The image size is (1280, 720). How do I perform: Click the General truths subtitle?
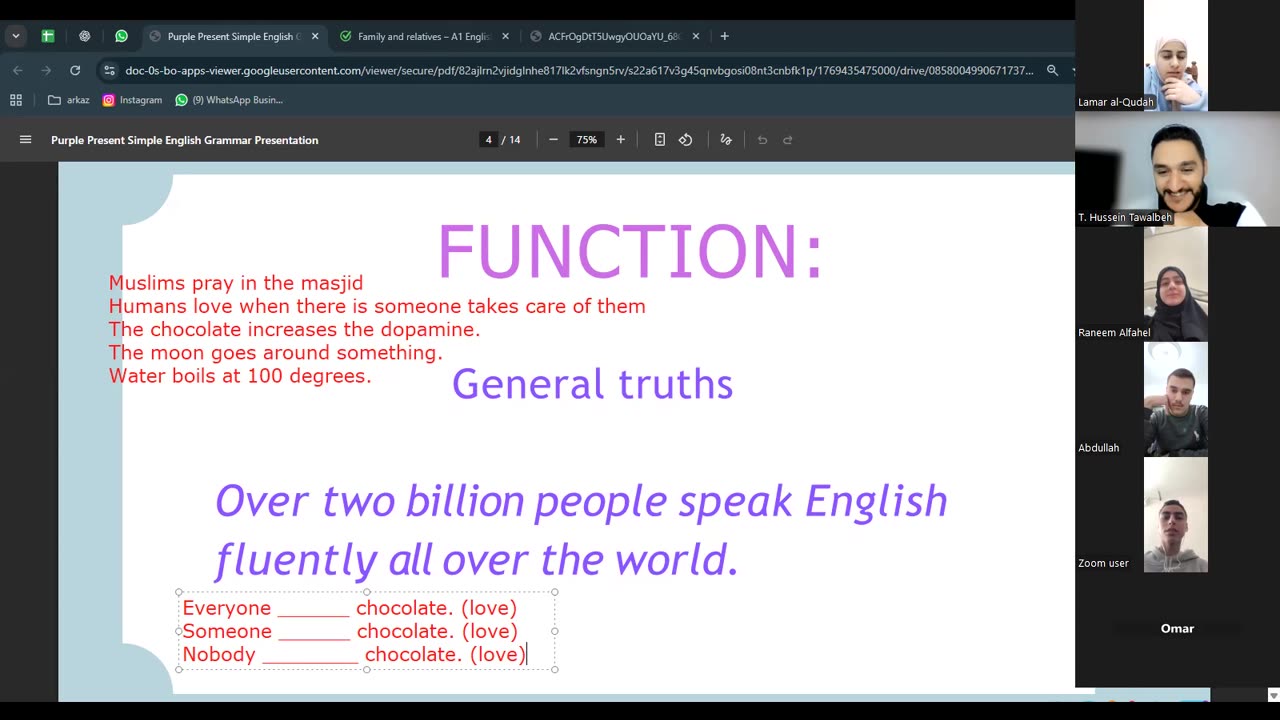592,384
